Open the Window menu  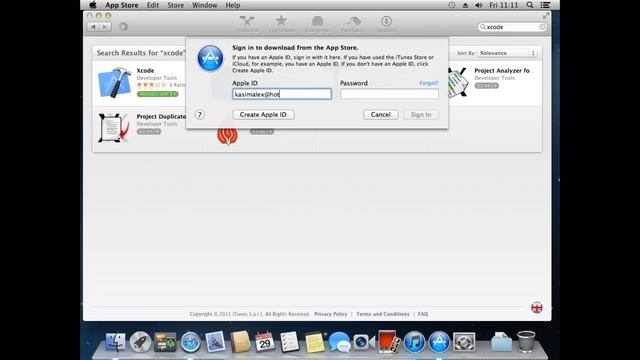(x=204, y=5)
